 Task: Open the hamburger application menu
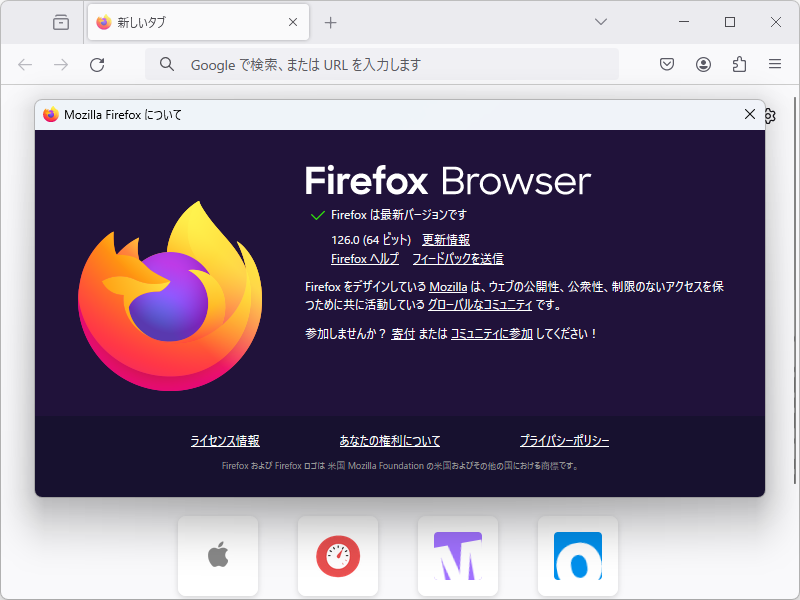coord(774,63)
